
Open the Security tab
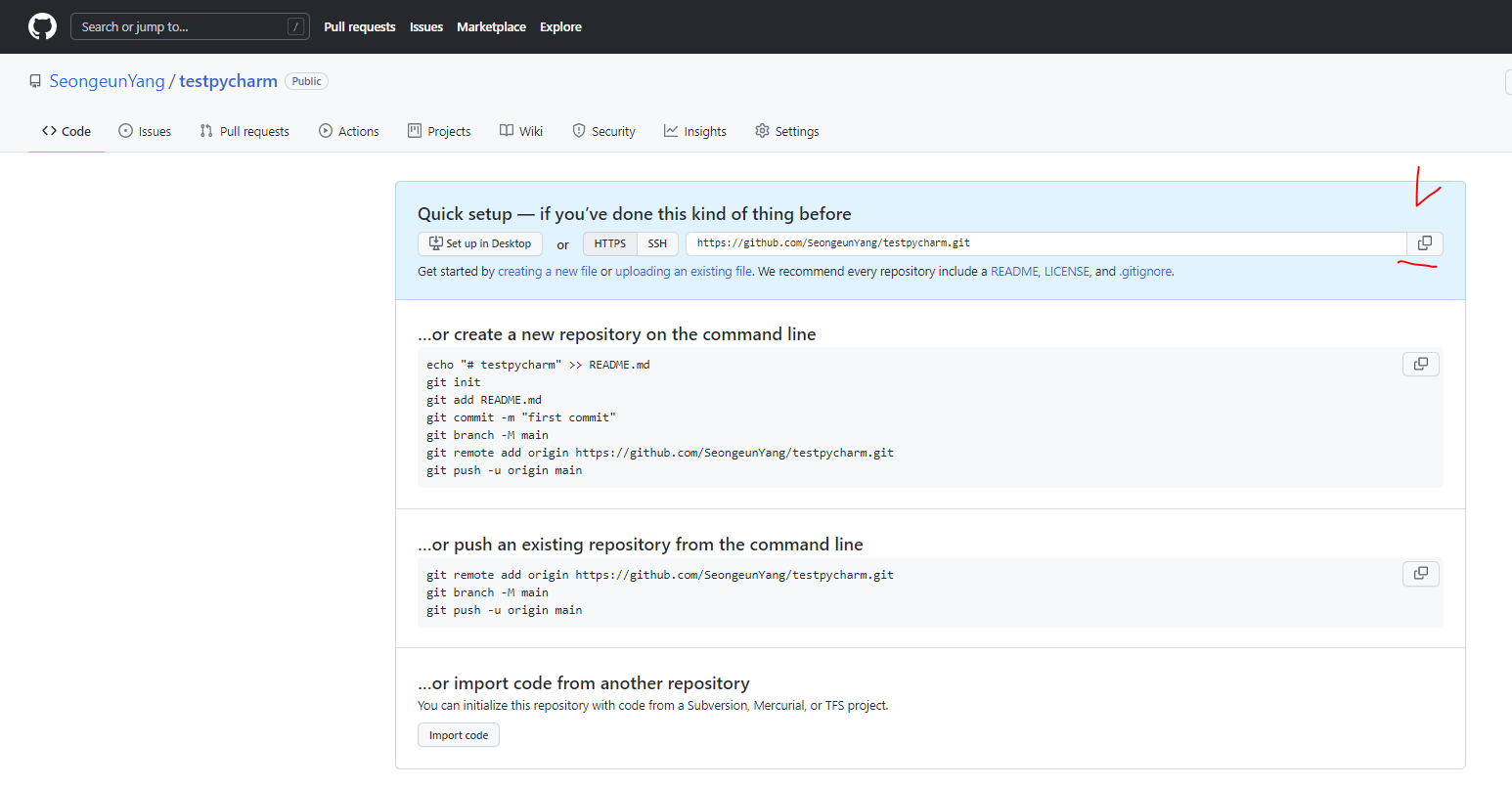[x=603, y=131]
